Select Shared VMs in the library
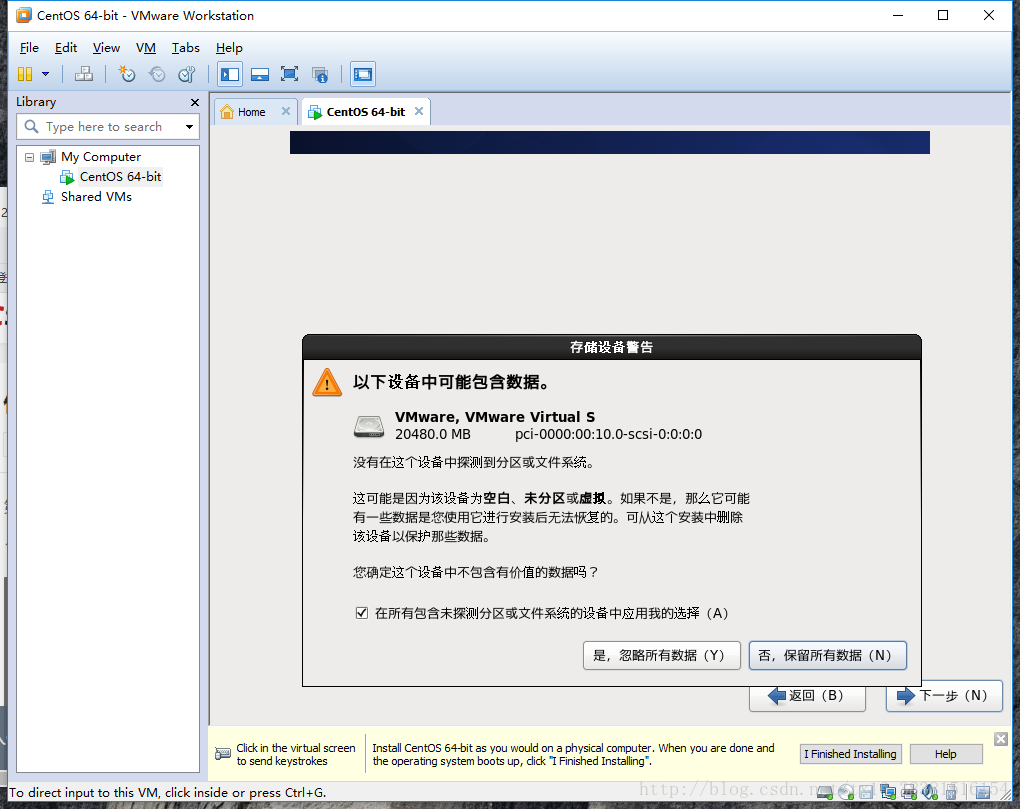Viewport: 1020px width, 809px height. pos(96,196)
